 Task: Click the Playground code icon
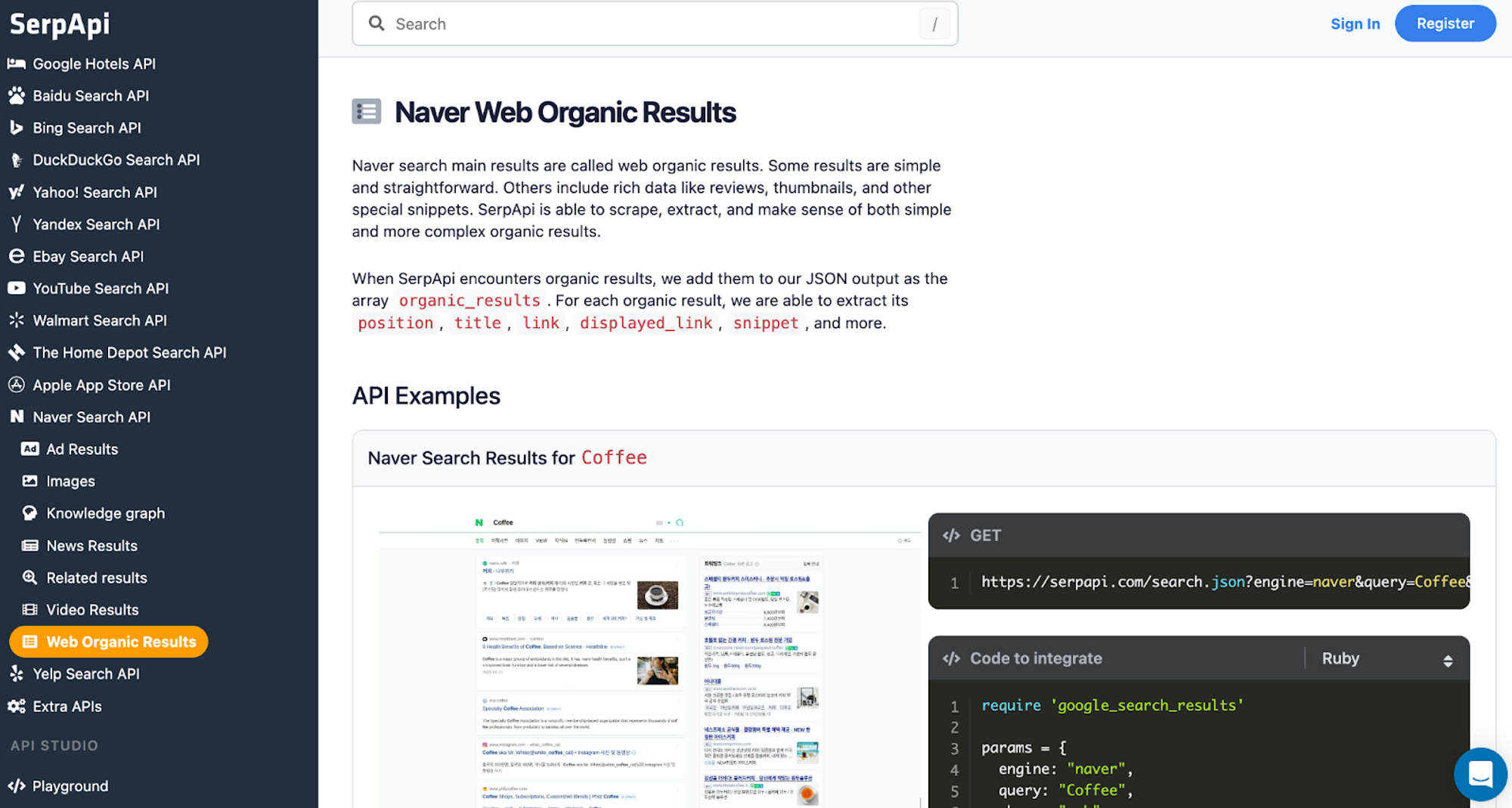click(x=17, y=786)
